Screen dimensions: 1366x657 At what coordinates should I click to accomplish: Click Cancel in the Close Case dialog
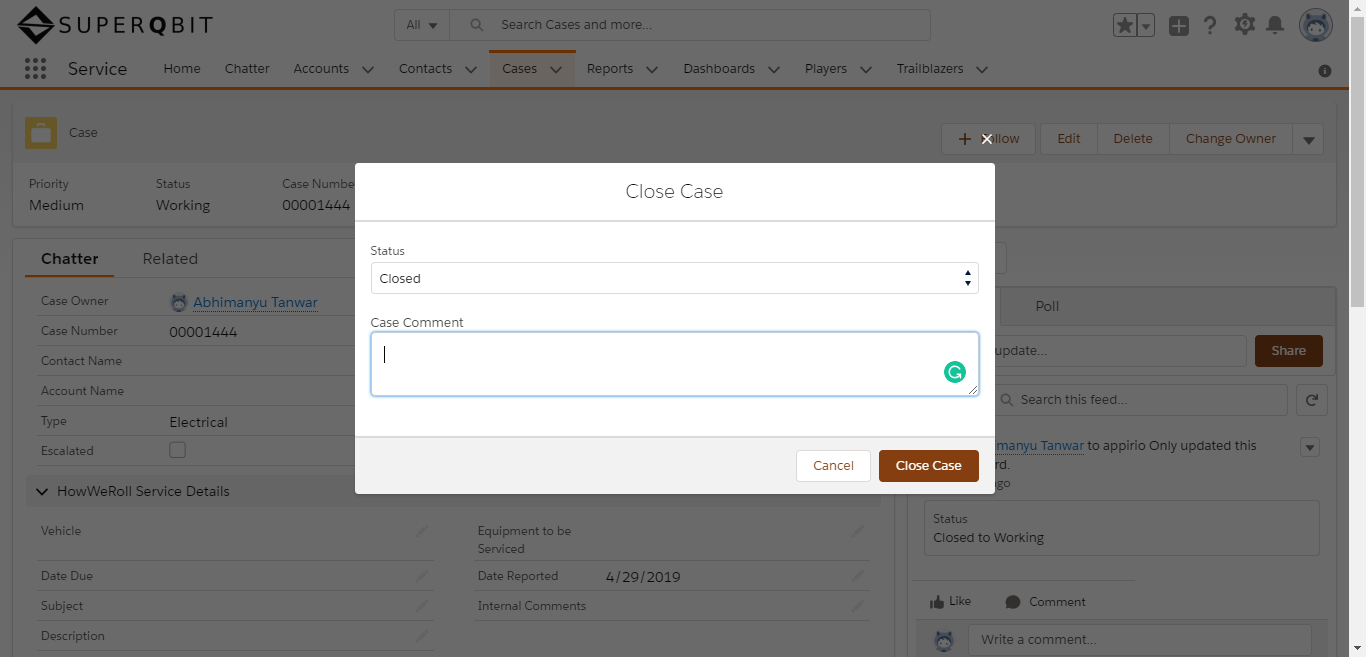833,466
